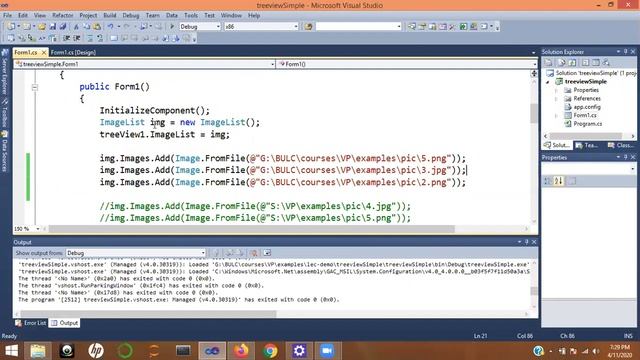Click the Categorized icon in Properties panel
The image size is (640, 360).
[x=548, y=181]
